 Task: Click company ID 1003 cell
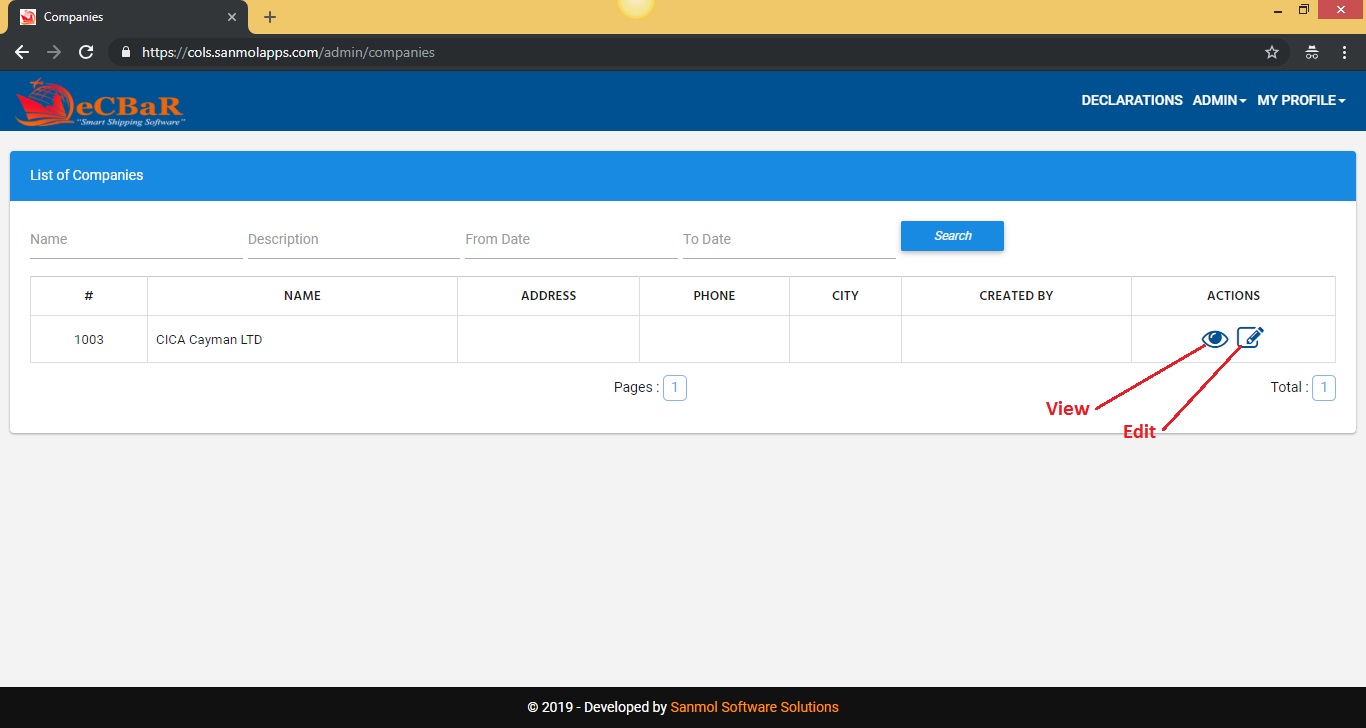(89, 339)
